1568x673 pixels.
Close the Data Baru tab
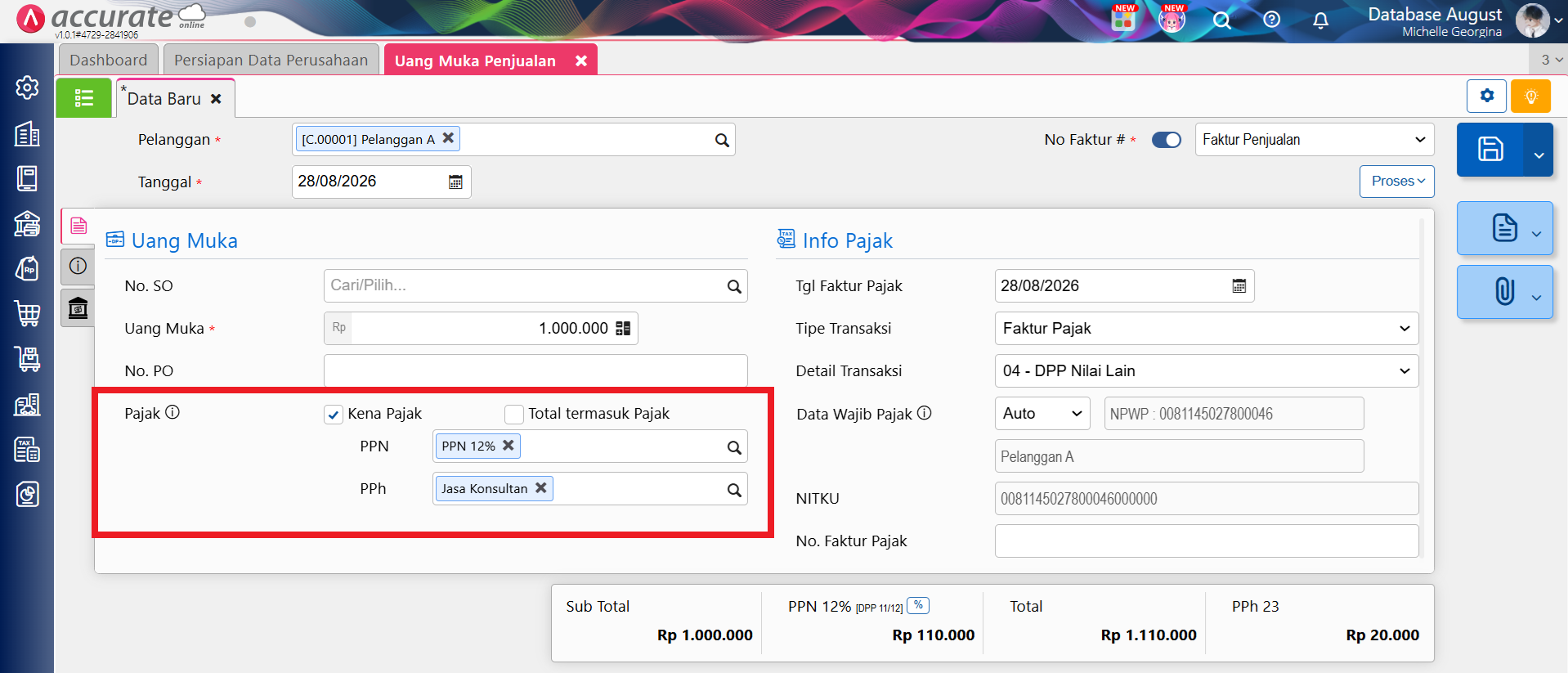[216, 99]
